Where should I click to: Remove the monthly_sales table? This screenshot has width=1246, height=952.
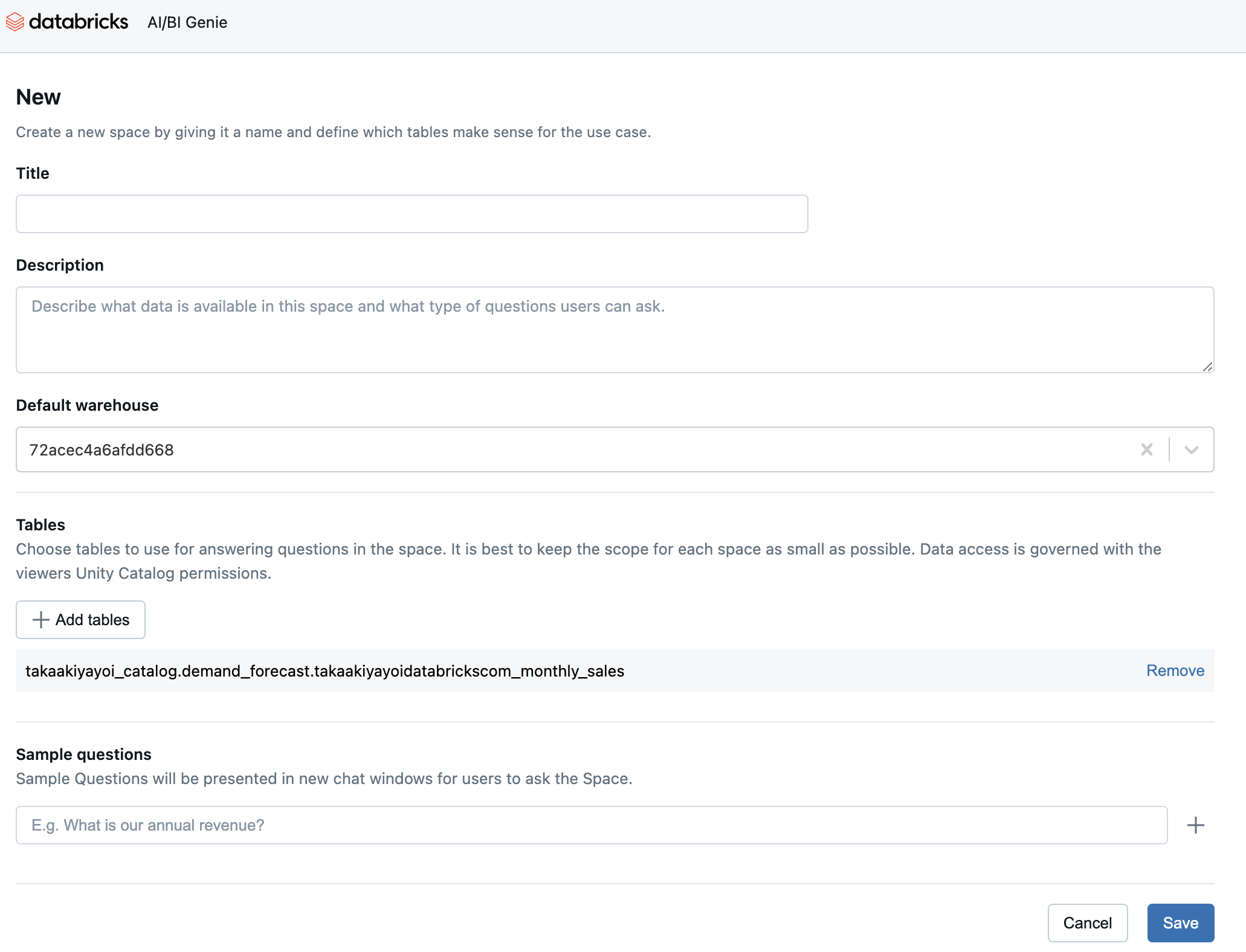(1174, 671)
